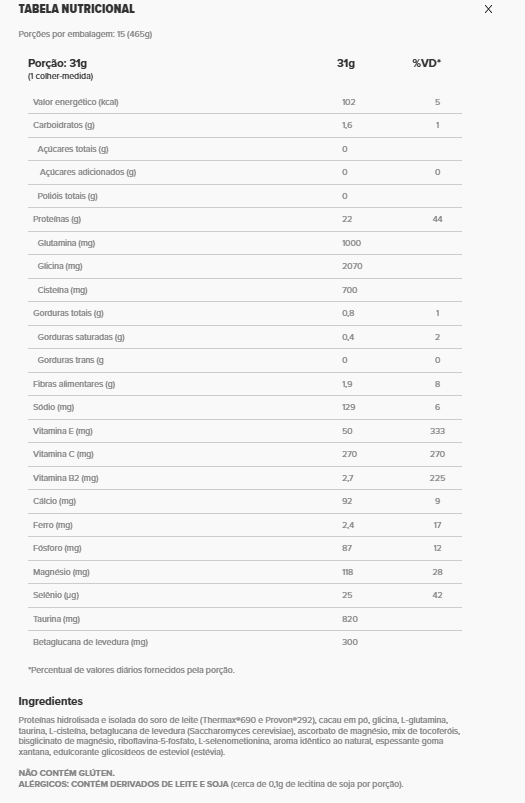Click the Proteínas (g) row label
Viewport: 525px width, 803px height.
point(57,219)
